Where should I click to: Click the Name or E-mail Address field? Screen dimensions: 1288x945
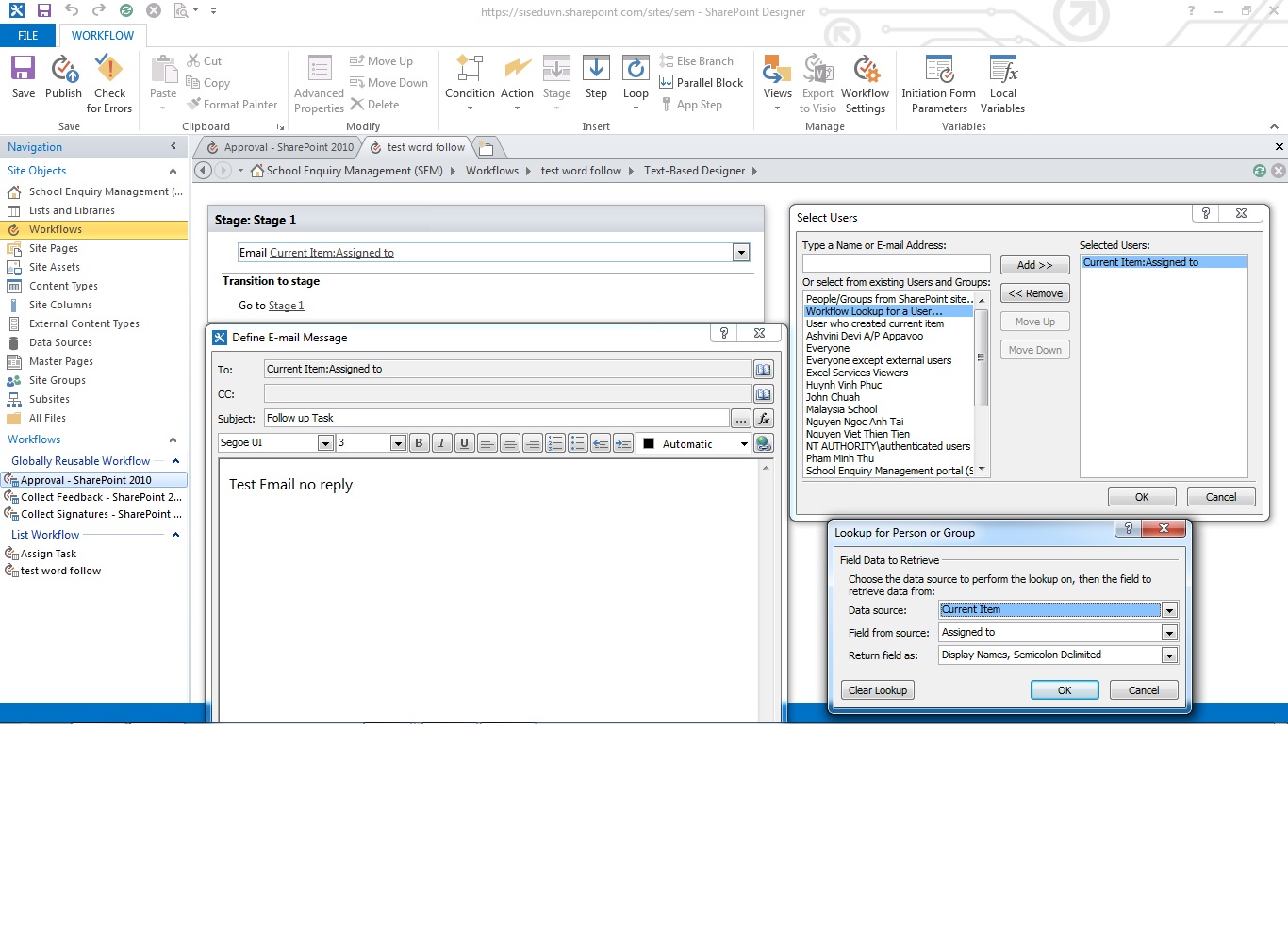[x=896, y=263]
